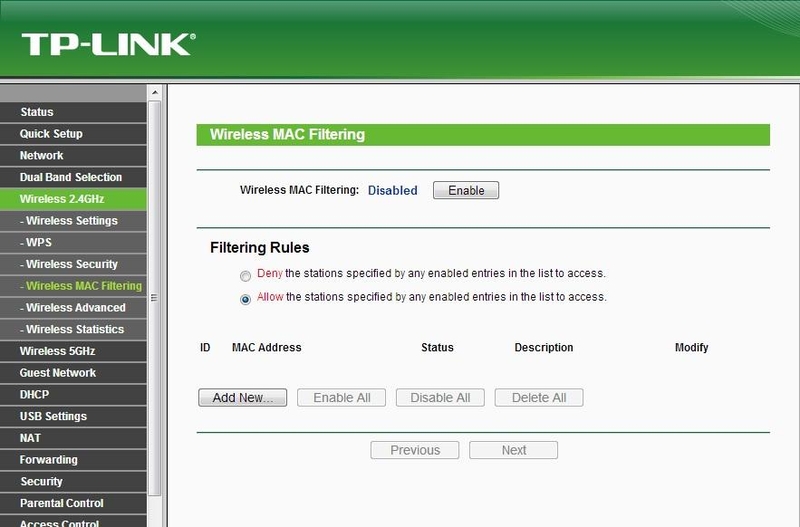Open Wireless Settings submenu
Image resolution: width=800 pixels, height=527 pixels.
click(73, 221)
